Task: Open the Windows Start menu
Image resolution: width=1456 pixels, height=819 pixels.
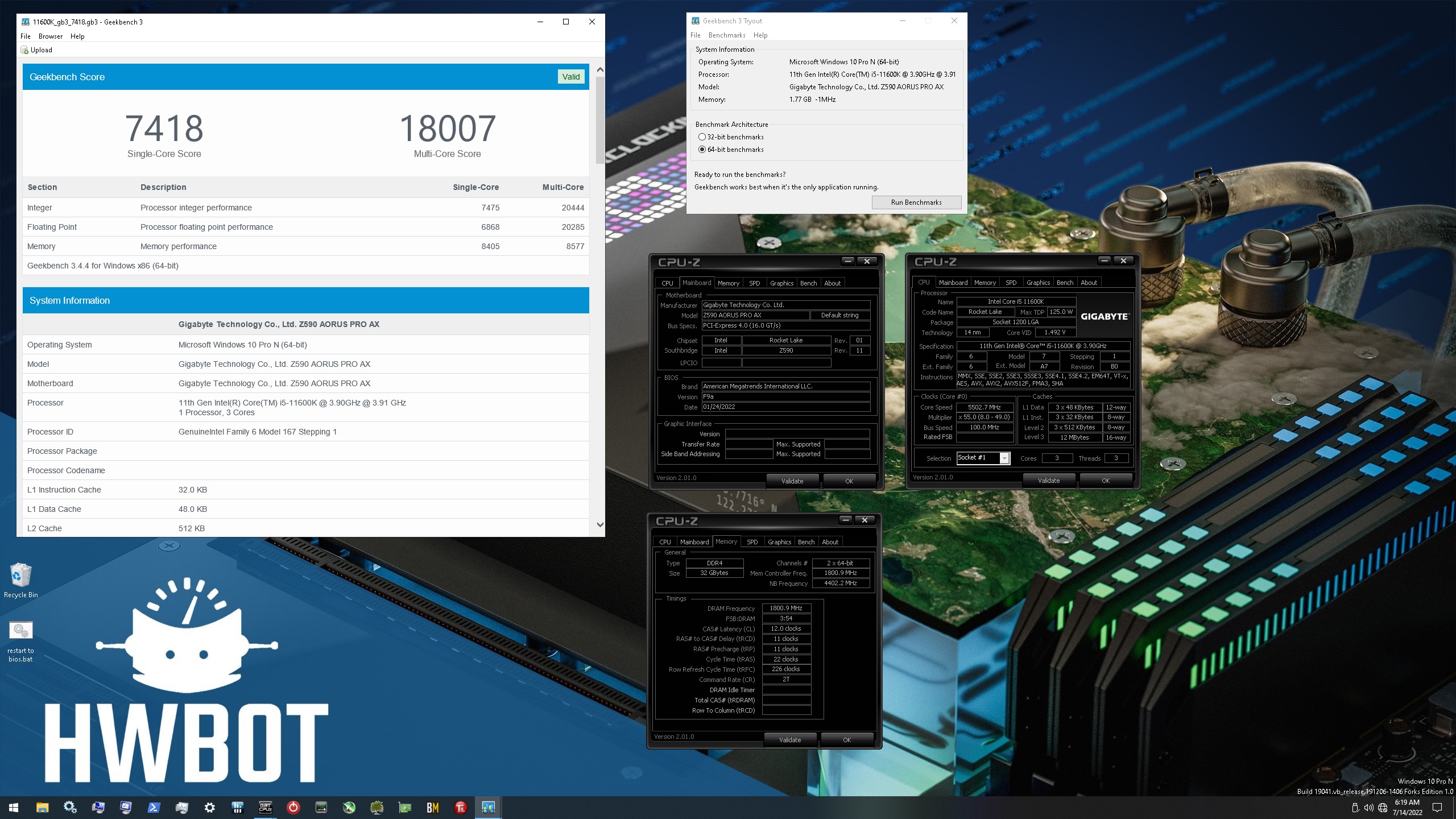Action: point(14,807)
